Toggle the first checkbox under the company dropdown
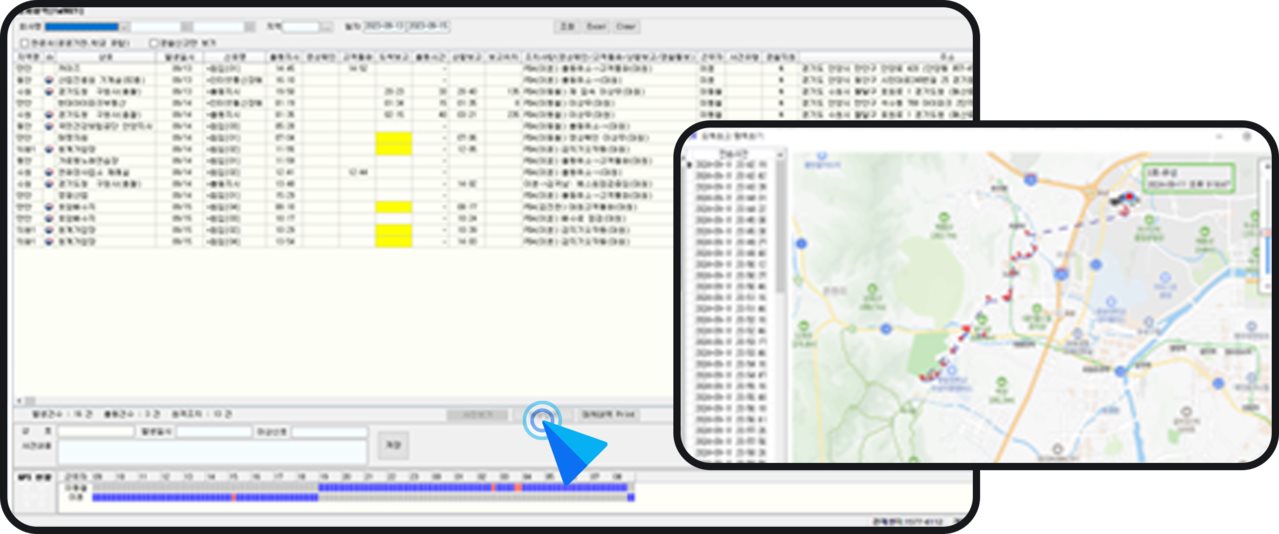 point(24,43)
